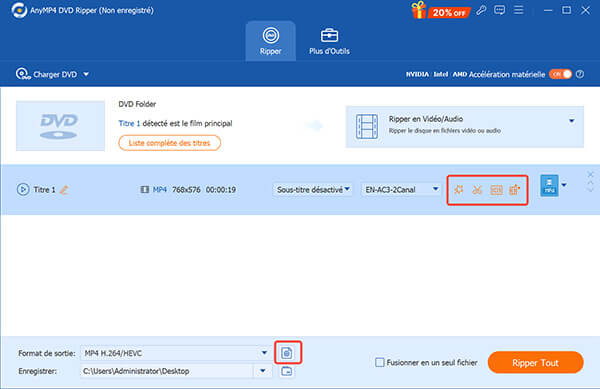This screenshot has height=389, width=600.
Task: Select the Ripper tab
Action: (271, 41)
